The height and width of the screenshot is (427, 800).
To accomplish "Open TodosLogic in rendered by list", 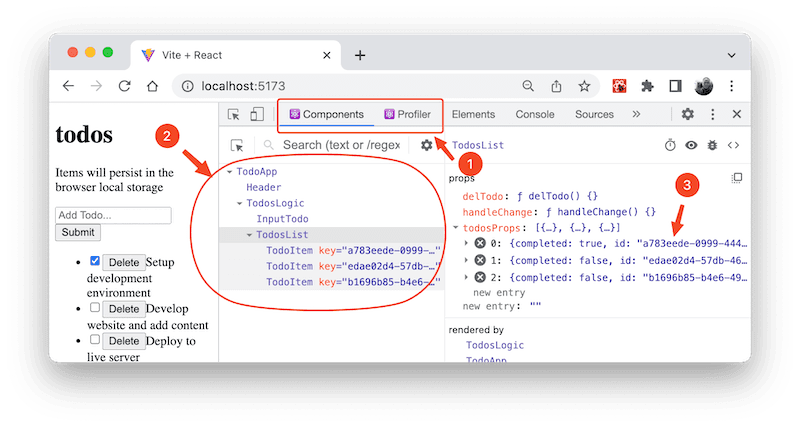I will [x=495, y=345].
